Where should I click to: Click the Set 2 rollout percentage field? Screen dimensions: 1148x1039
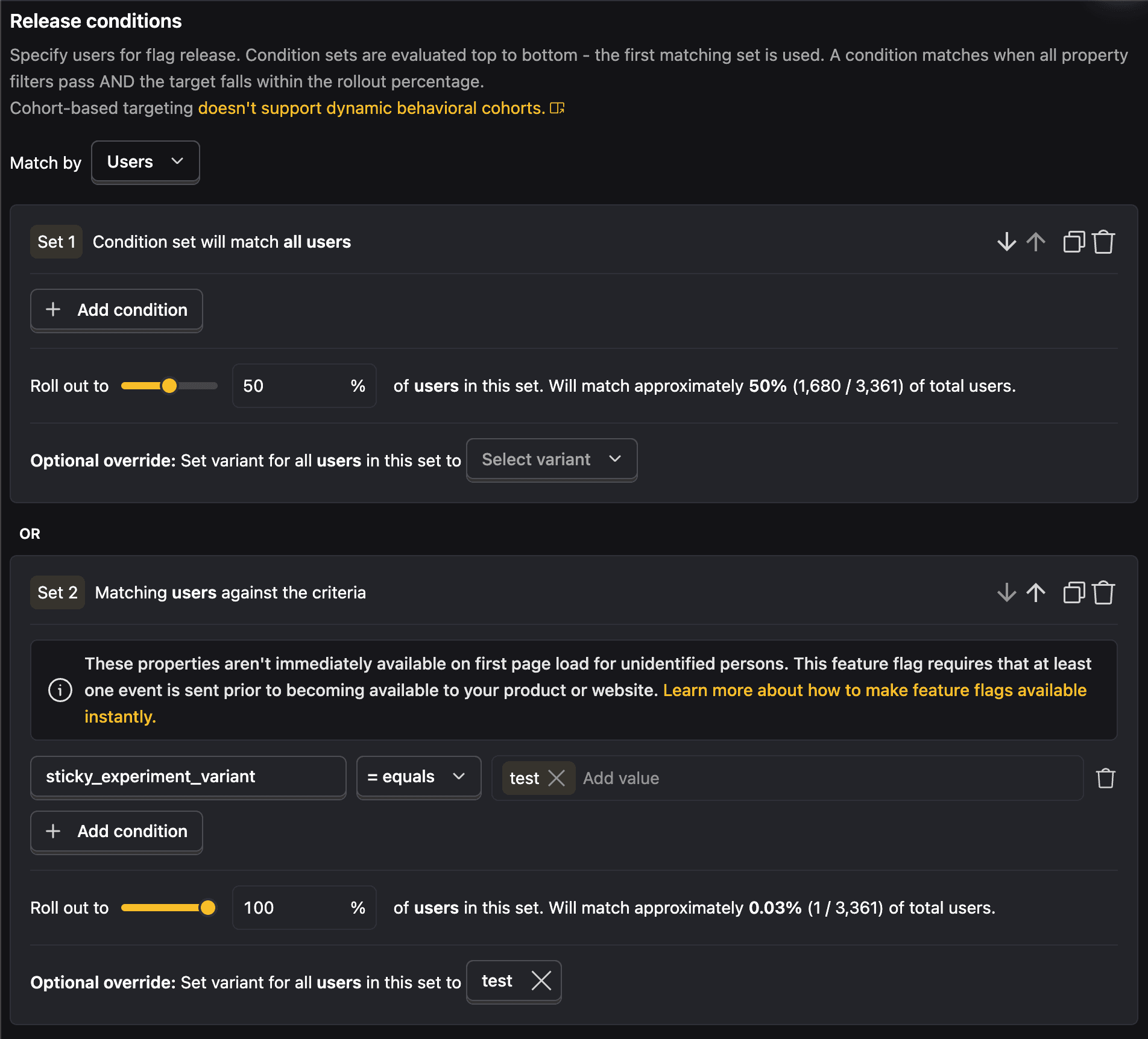[x=304, y=908]
